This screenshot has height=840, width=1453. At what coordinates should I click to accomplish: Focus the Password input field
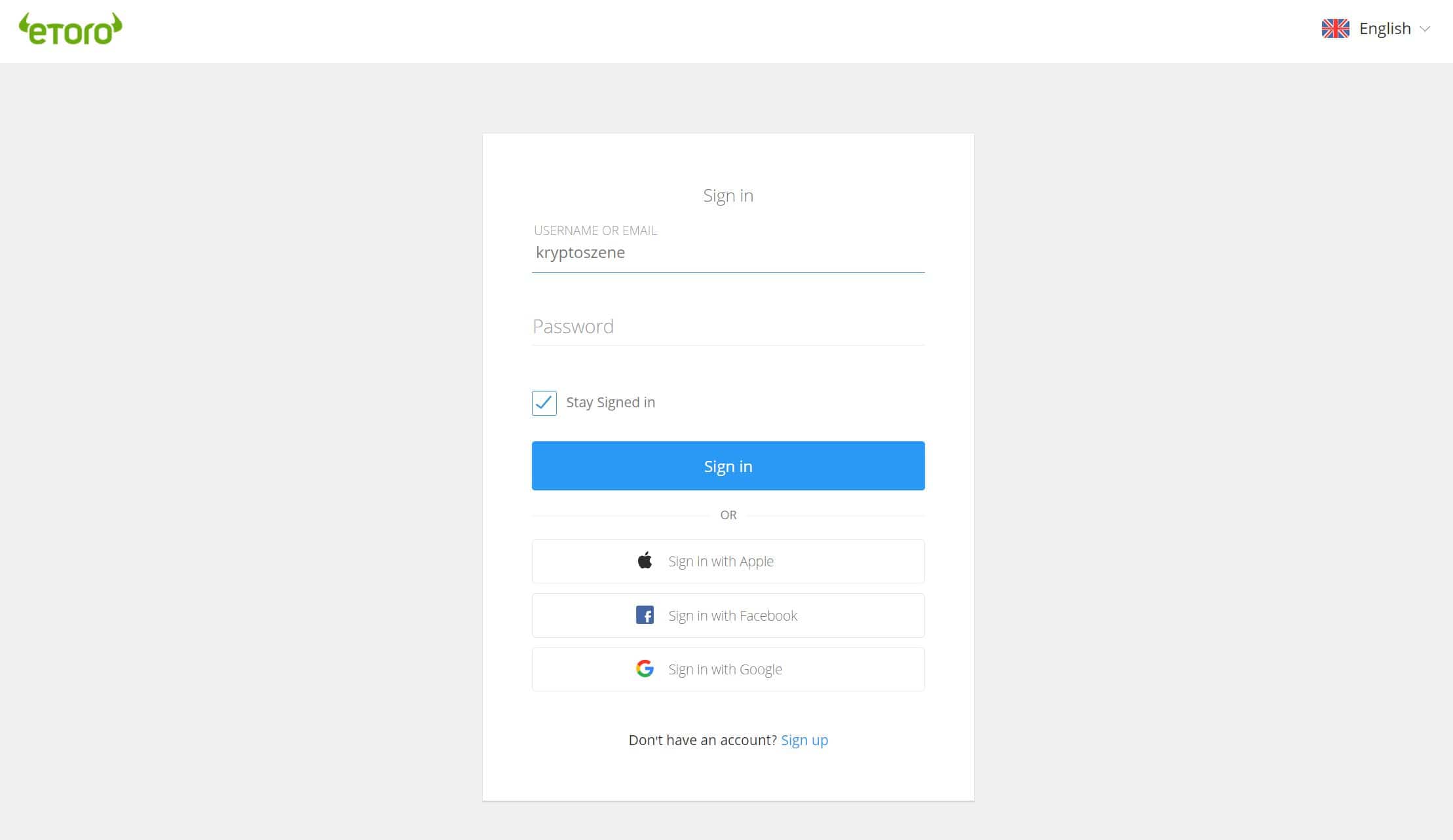point(728,326)
